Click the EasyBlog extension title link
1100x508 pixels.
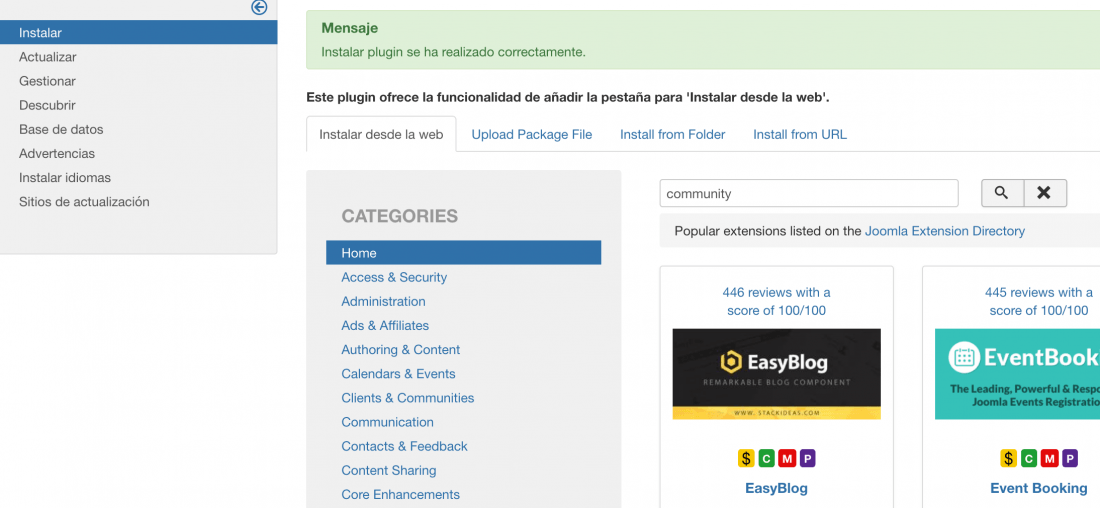(777, 488)
